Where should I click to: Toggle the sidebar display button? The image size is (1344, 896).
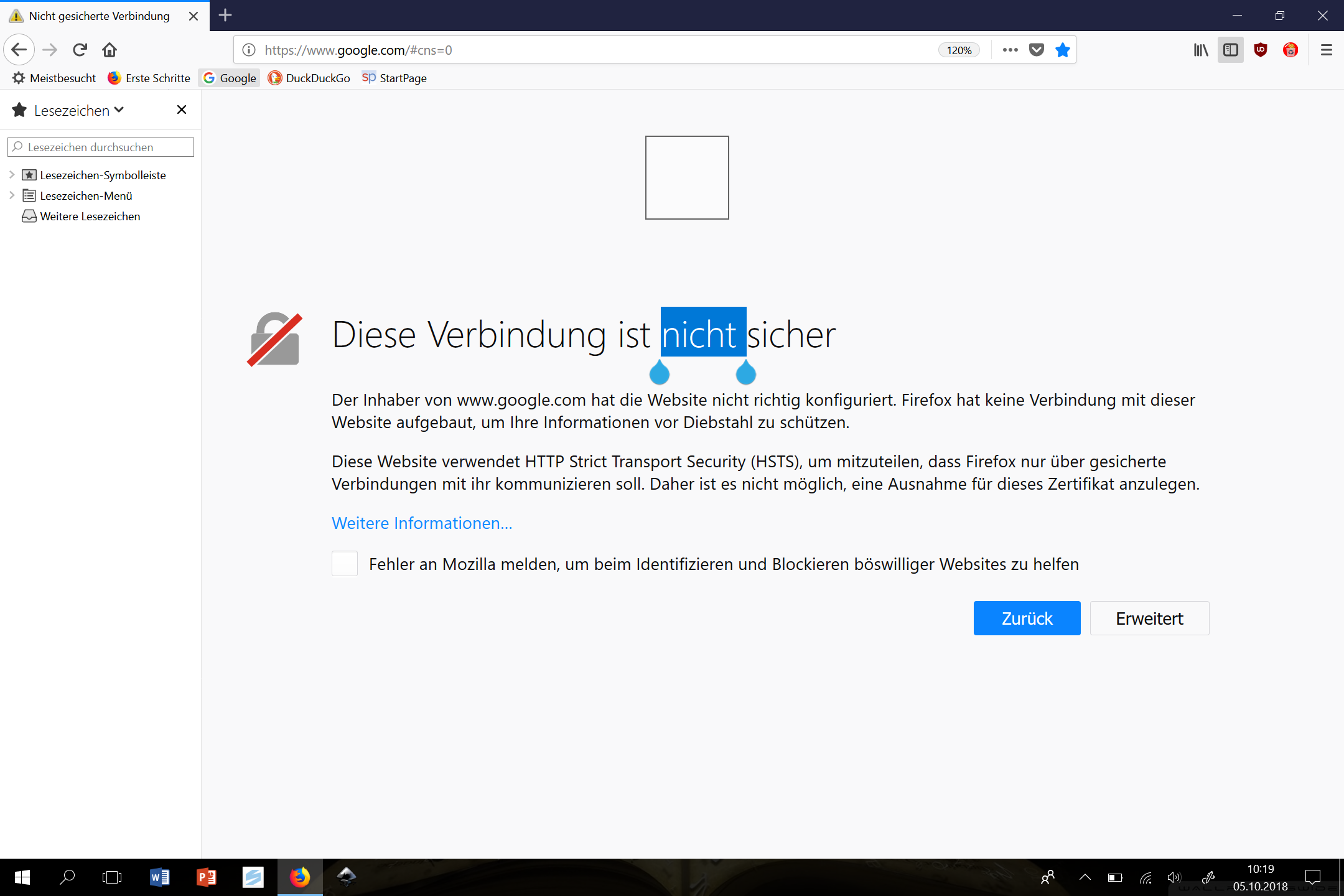point(1230,50)
